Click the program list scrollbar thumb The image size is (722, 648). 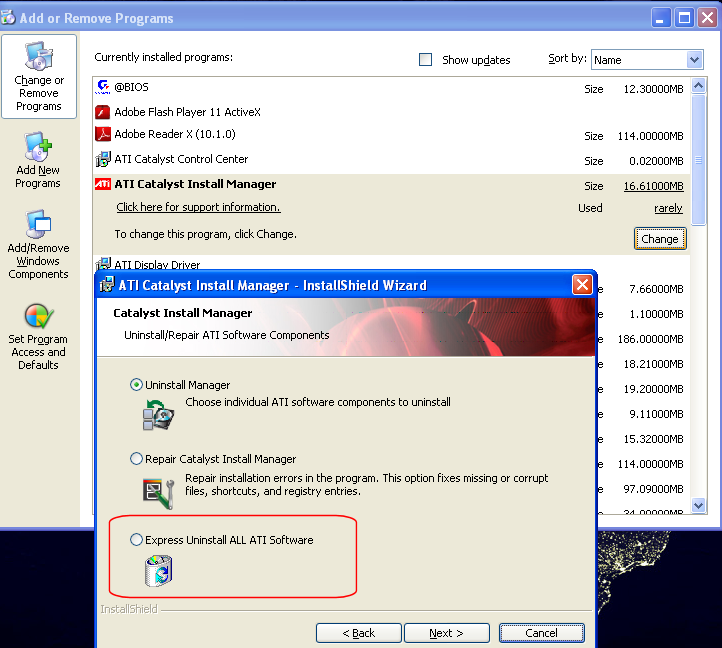coord(699,160)
